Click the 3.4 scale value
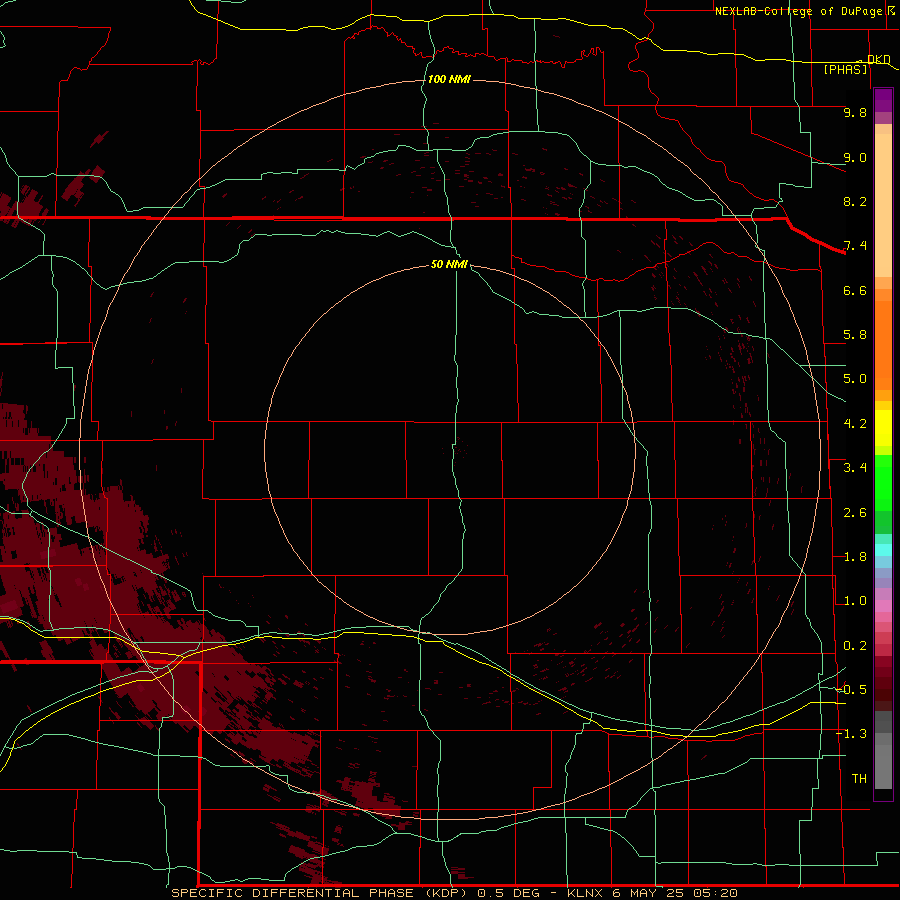 coord(855,468)
